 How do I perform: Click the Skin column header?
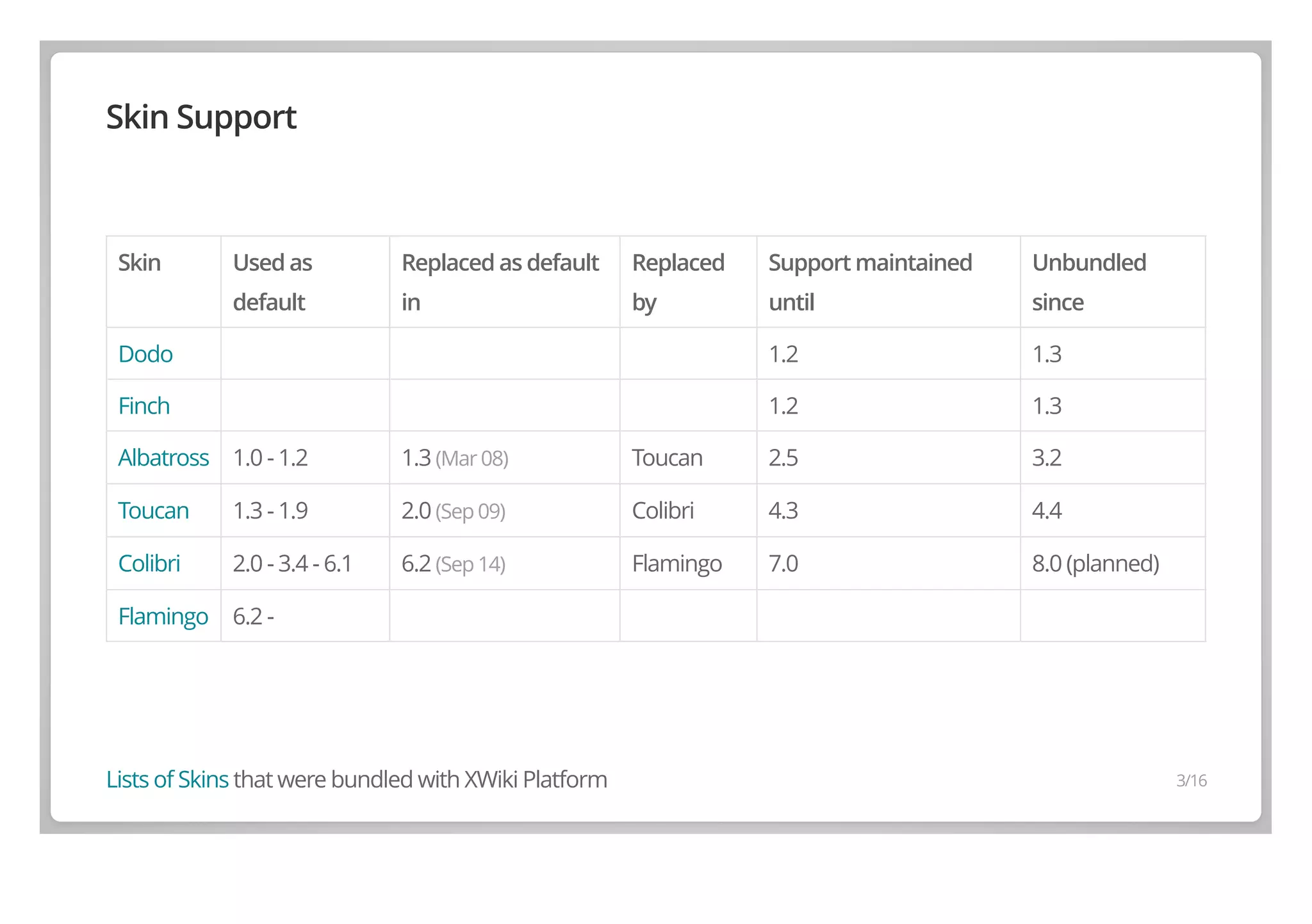(140, 263)
